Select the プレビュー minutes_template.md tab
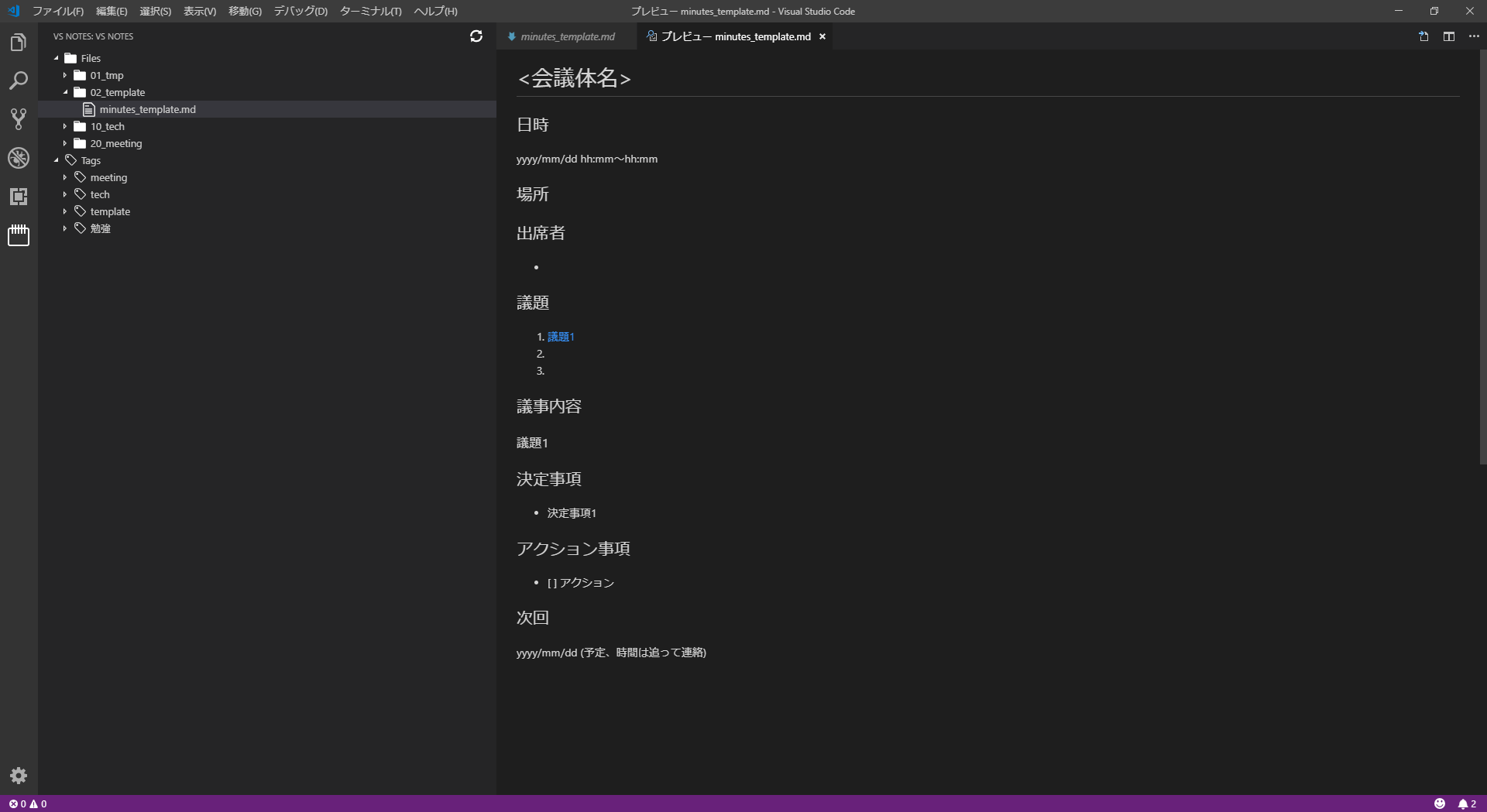The width and height of the screenshot is (1487, 812). point(736,36)
